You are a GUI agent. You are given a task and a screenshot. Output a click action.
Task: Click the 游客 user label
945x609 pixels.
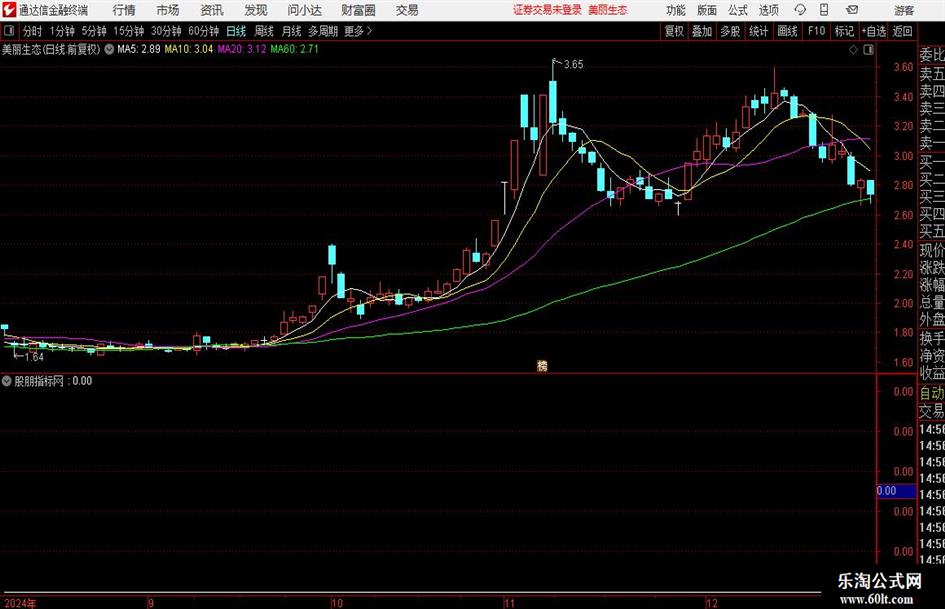pyautogui.click(x=904, y=10)
